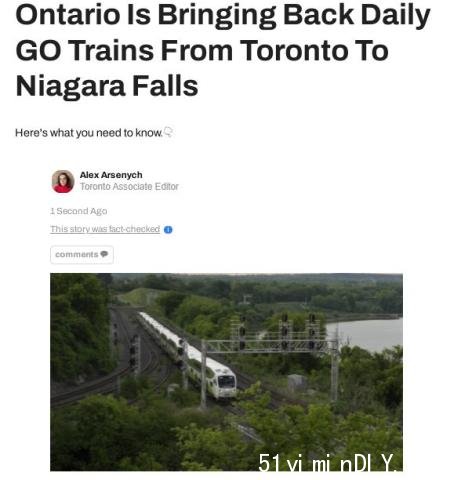Click the blue info icon by fact-checked
450x480 pixels.
tap(168, 230)
